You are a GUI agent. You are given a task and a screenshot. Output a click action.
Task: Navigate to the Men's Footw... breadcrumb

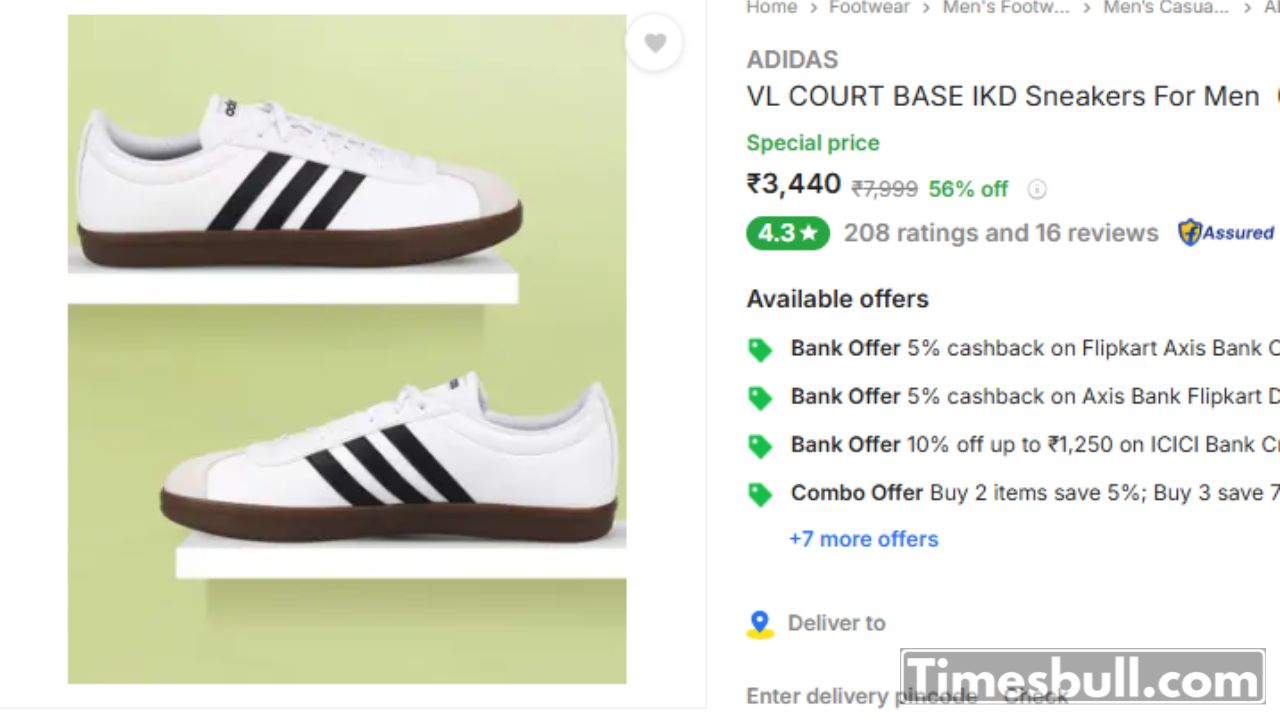pos(1005,8)
